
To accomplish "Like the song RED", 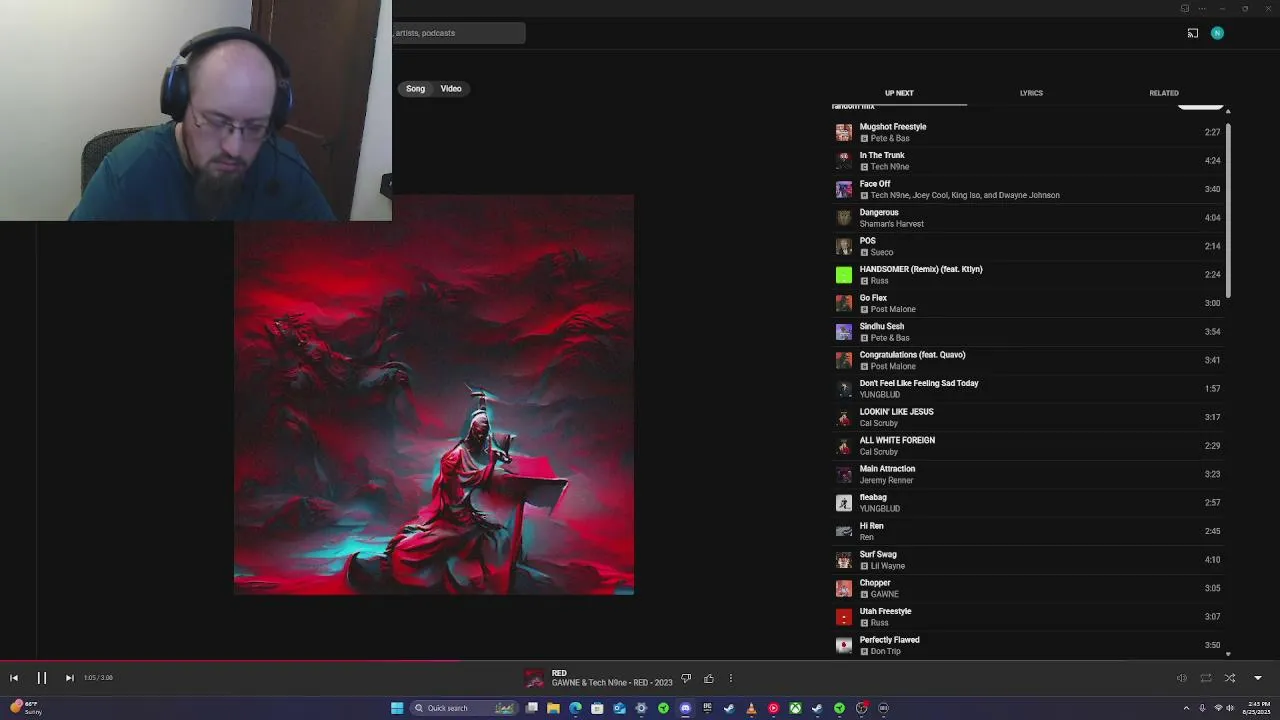I will (x=709, y=678).
